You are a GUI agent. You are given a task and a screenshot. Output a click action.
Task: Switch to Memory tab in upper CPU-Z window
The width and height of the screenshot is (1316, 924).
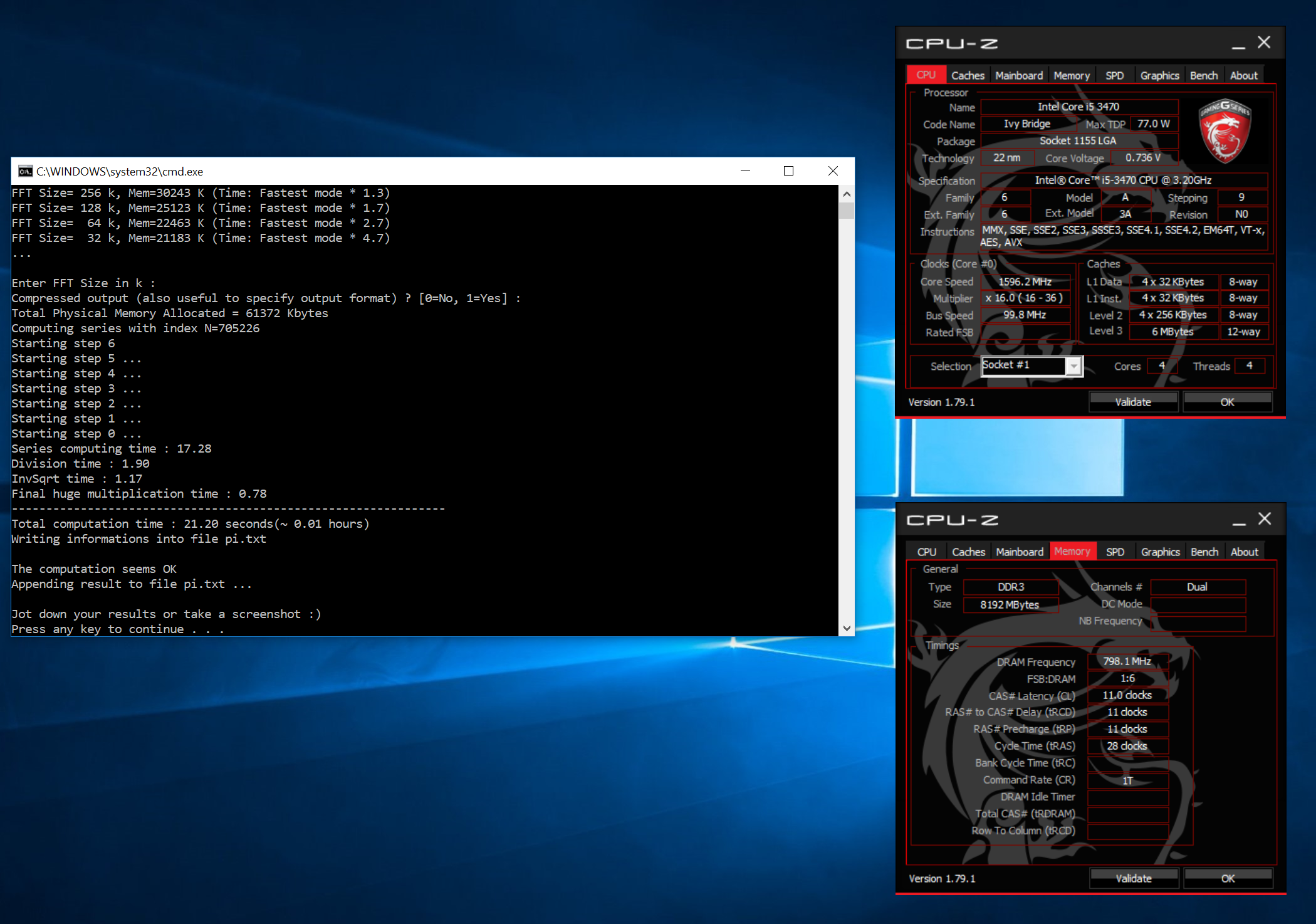pos(1072,75)
